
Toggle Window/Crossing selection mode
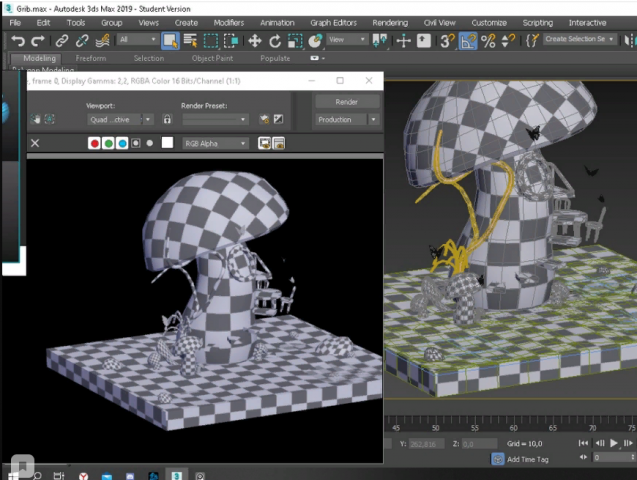(231, 41)
